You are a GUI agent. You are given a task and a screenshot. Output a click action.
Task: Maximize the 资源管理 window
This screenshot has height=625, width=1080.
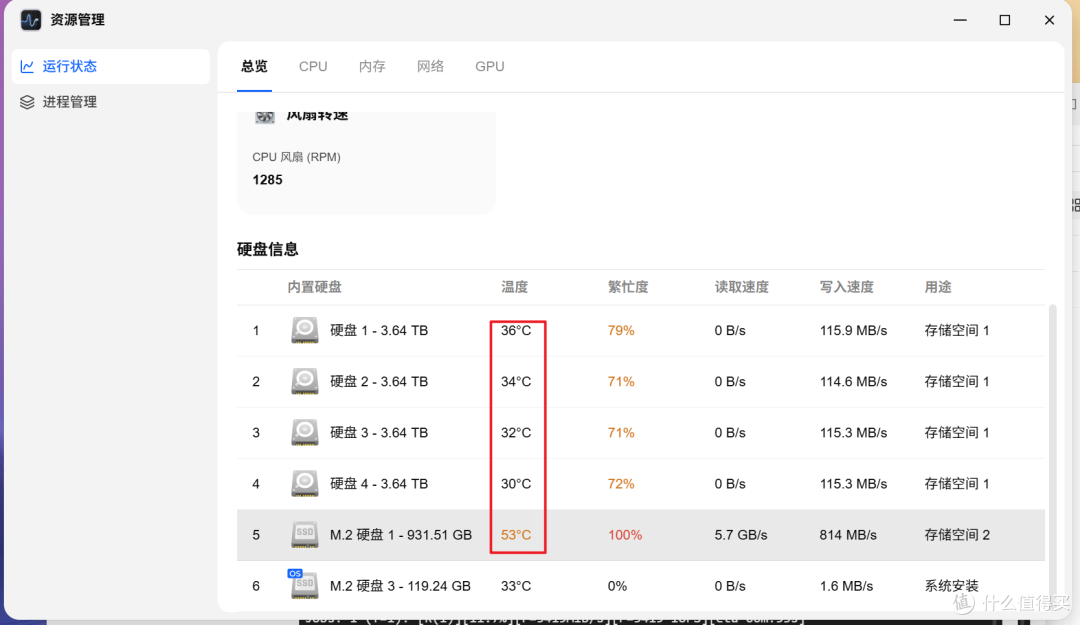click(1005, 20)
